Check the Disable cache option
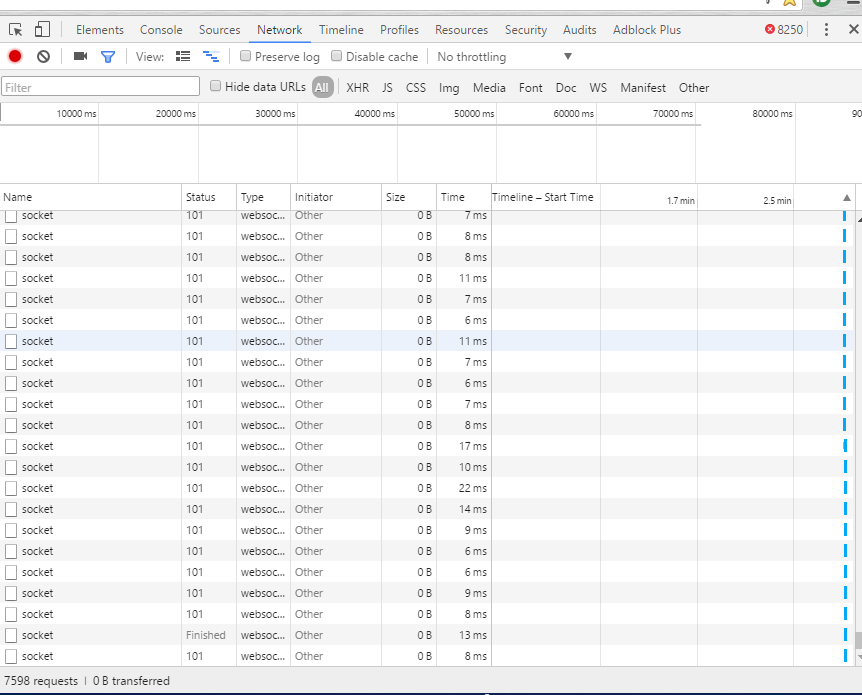 337,56
